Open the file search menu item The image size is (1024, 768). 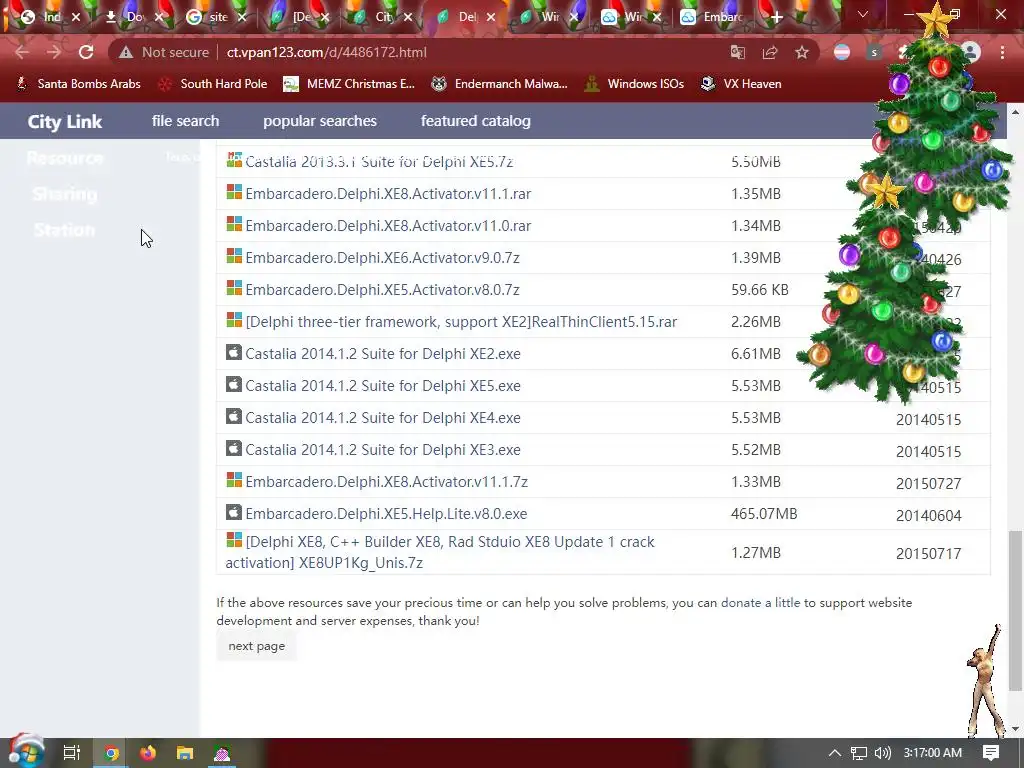pos(185,121)
